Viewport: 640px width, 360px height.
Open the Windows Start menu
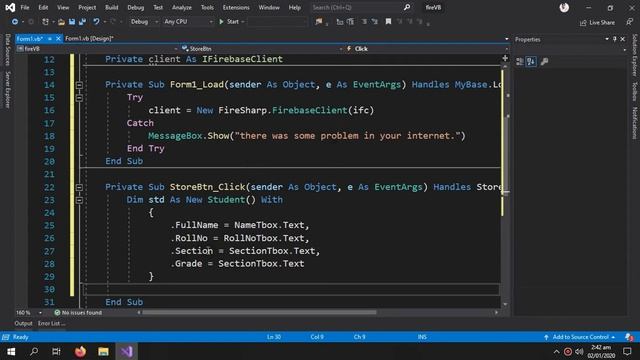pyautogui.click(x=11, y=351)
